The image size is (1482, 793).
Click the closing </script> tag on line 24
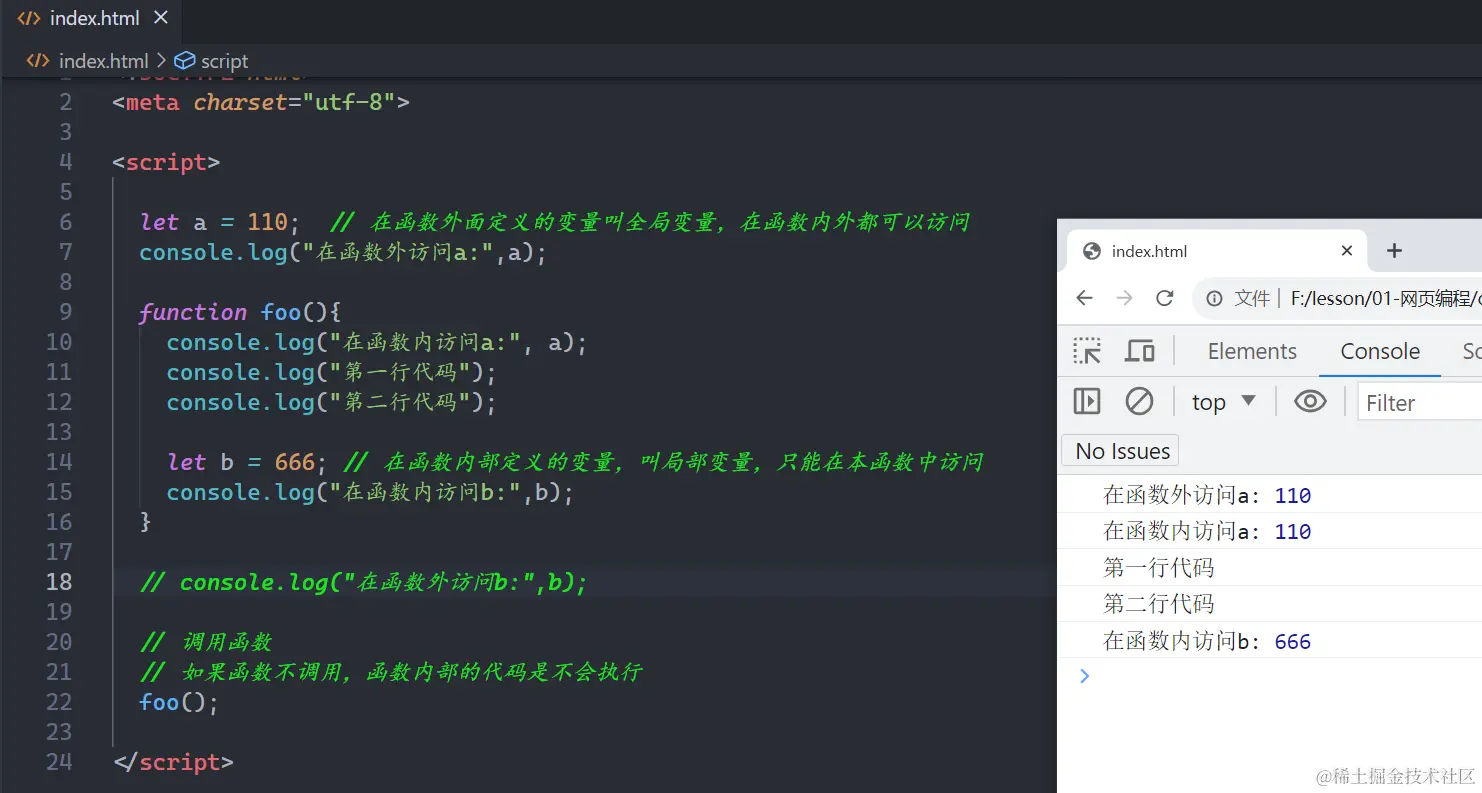tap(173, 762)
